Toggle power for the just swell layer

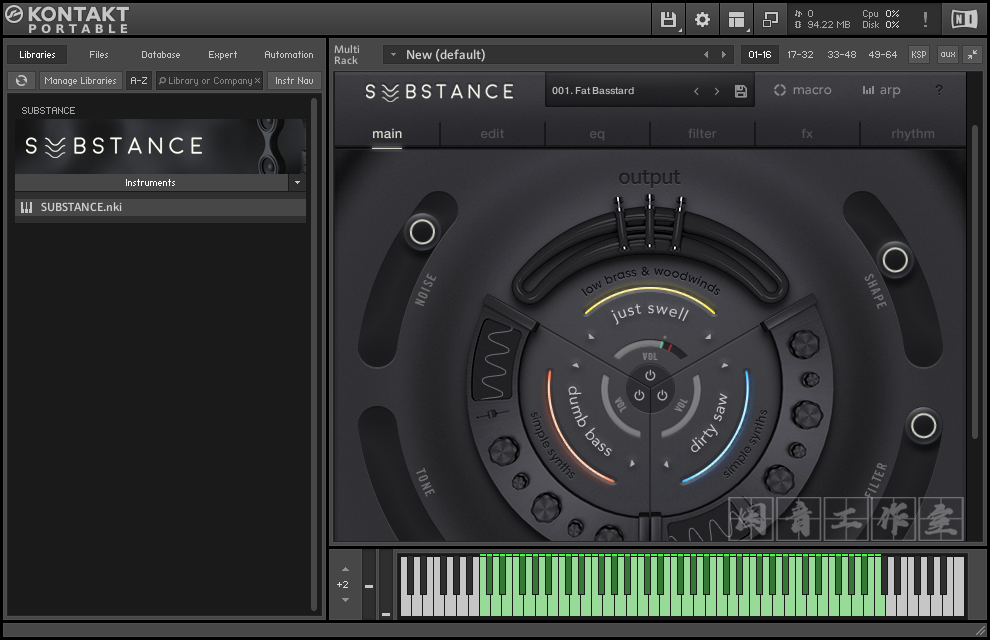coord(650,375)
